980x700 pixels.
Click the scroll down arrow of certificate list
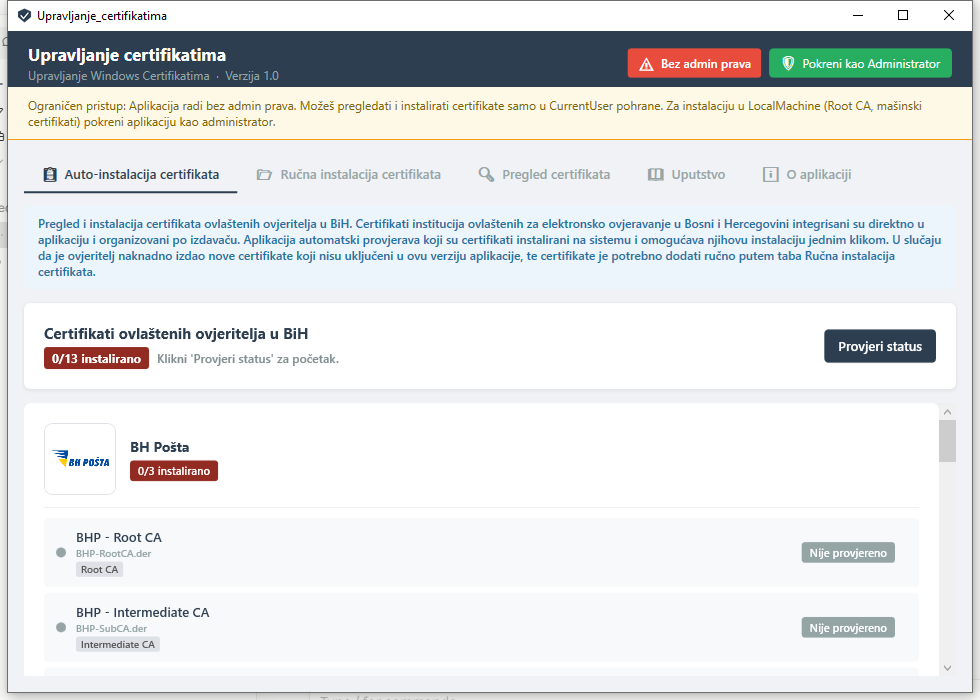[x=948, y=668]
